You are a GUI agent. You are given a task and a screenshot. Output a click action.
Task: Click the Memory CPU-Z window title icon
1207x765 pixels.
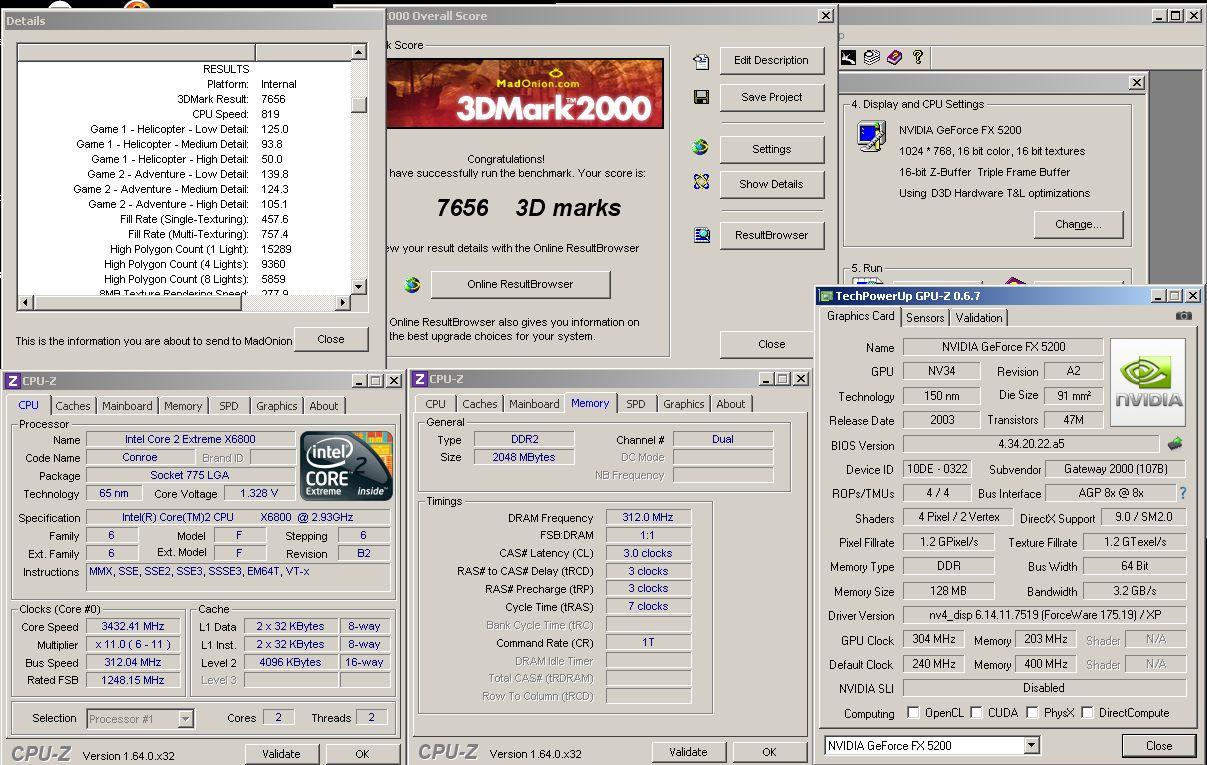[x=420, y=380]
